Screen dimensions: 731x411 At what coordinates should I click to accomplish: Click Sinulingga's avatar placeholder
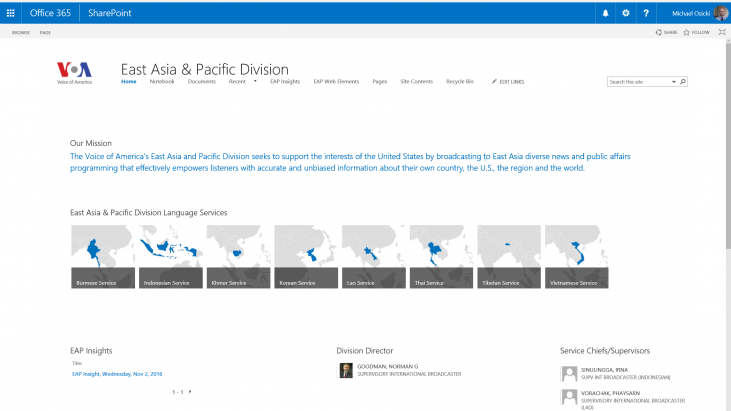point(569,374)
